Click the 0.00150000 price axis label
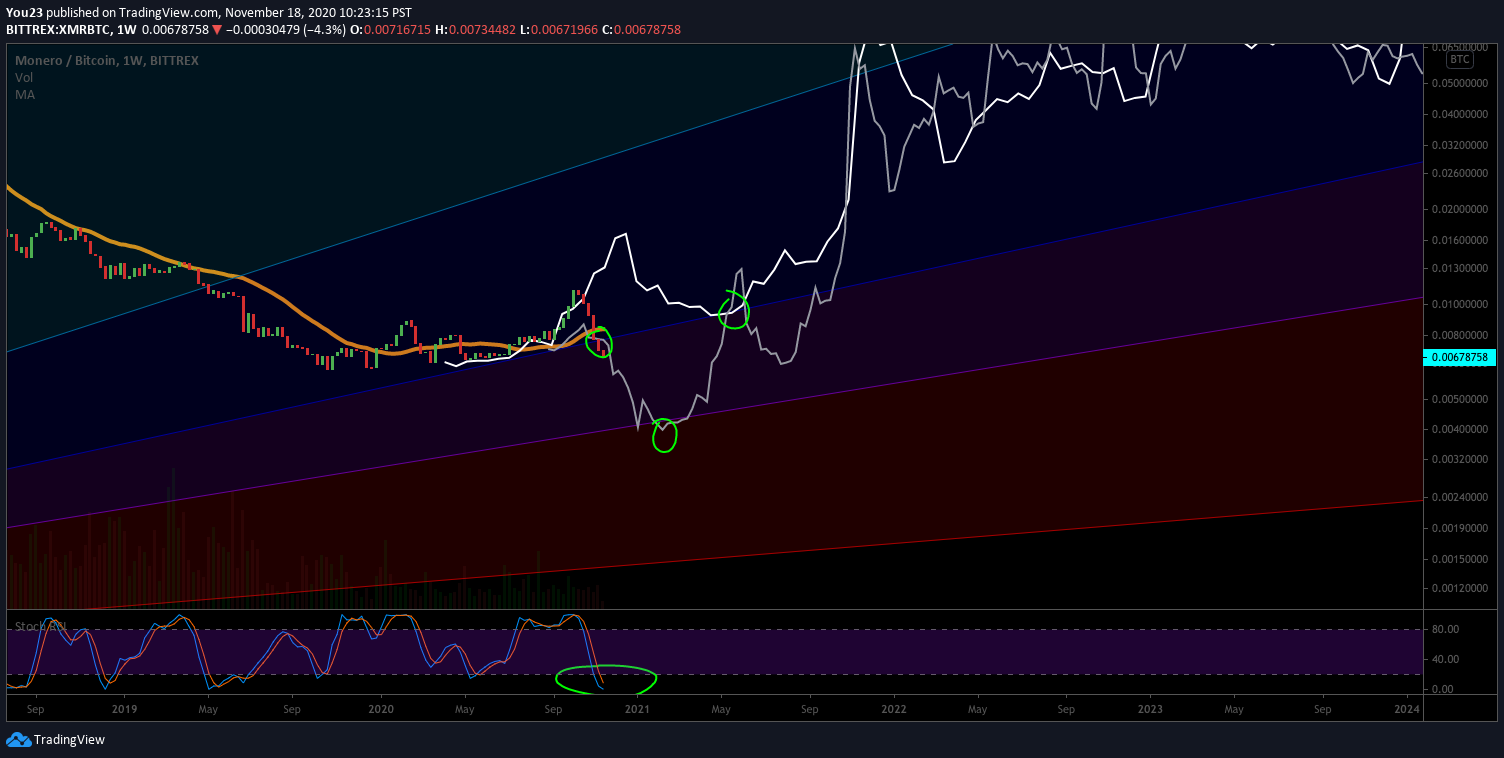 pos(1459,558)
